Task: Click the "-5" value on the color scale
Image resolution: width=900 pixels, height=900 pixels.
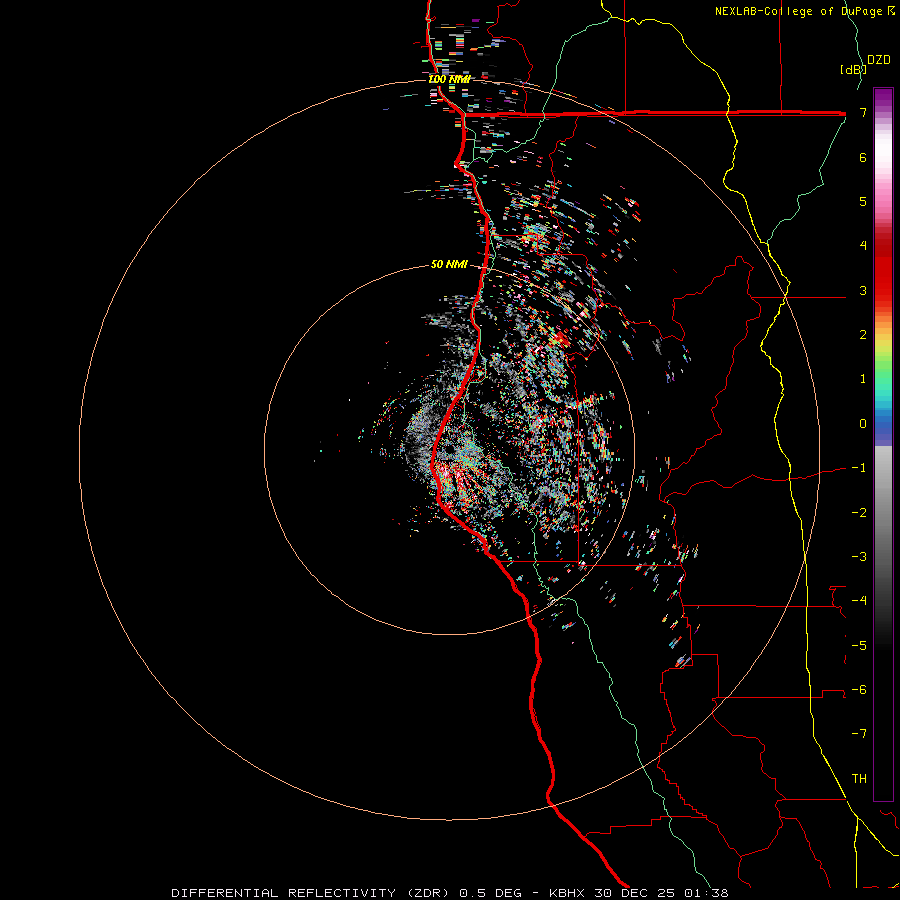Action: tap(859, 646)
